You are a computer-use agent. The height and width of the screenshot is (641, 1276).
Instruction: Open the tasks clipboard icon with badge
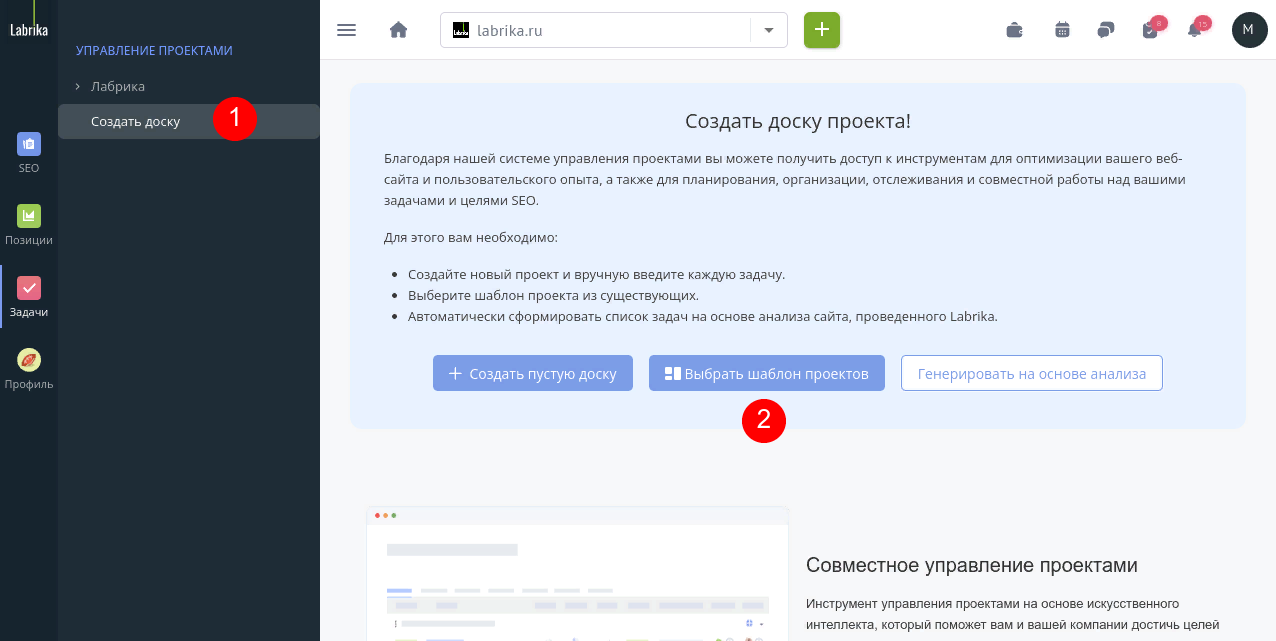1150,30
